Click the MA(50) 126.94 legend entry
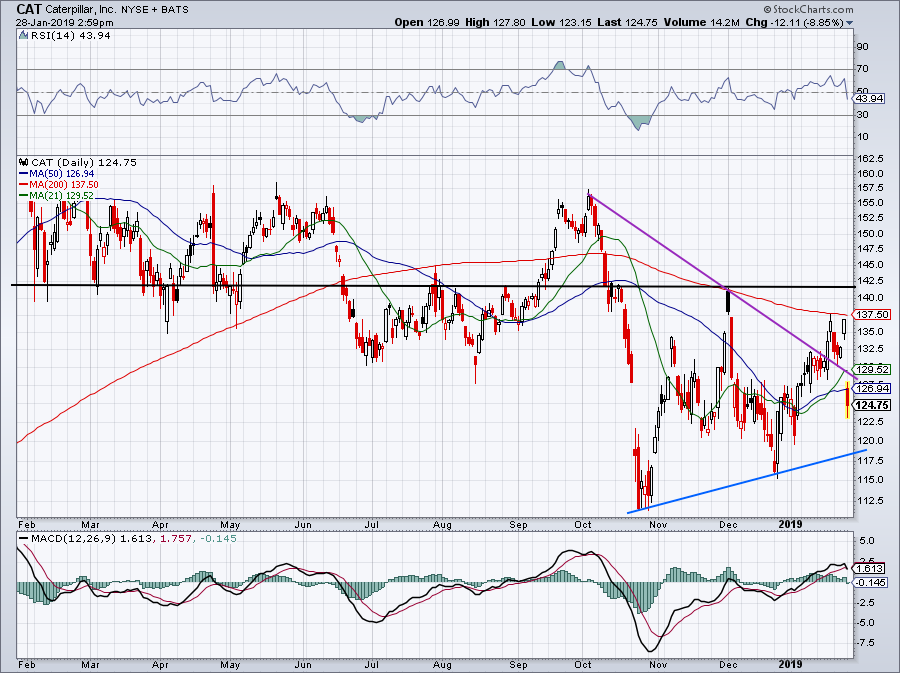 coord(57,173)
